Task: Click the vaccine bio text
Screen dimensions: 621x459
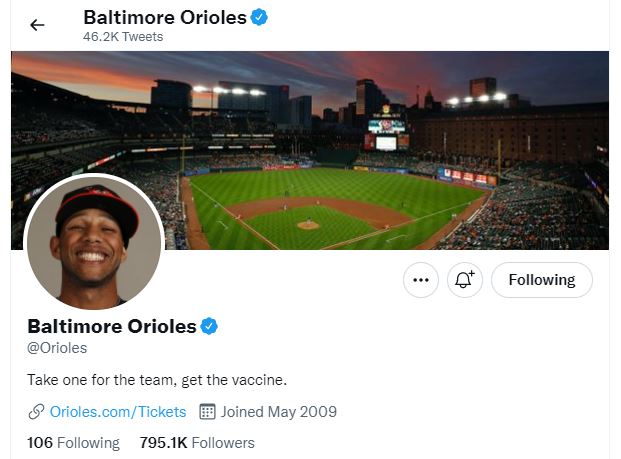Action: [157, 380]
